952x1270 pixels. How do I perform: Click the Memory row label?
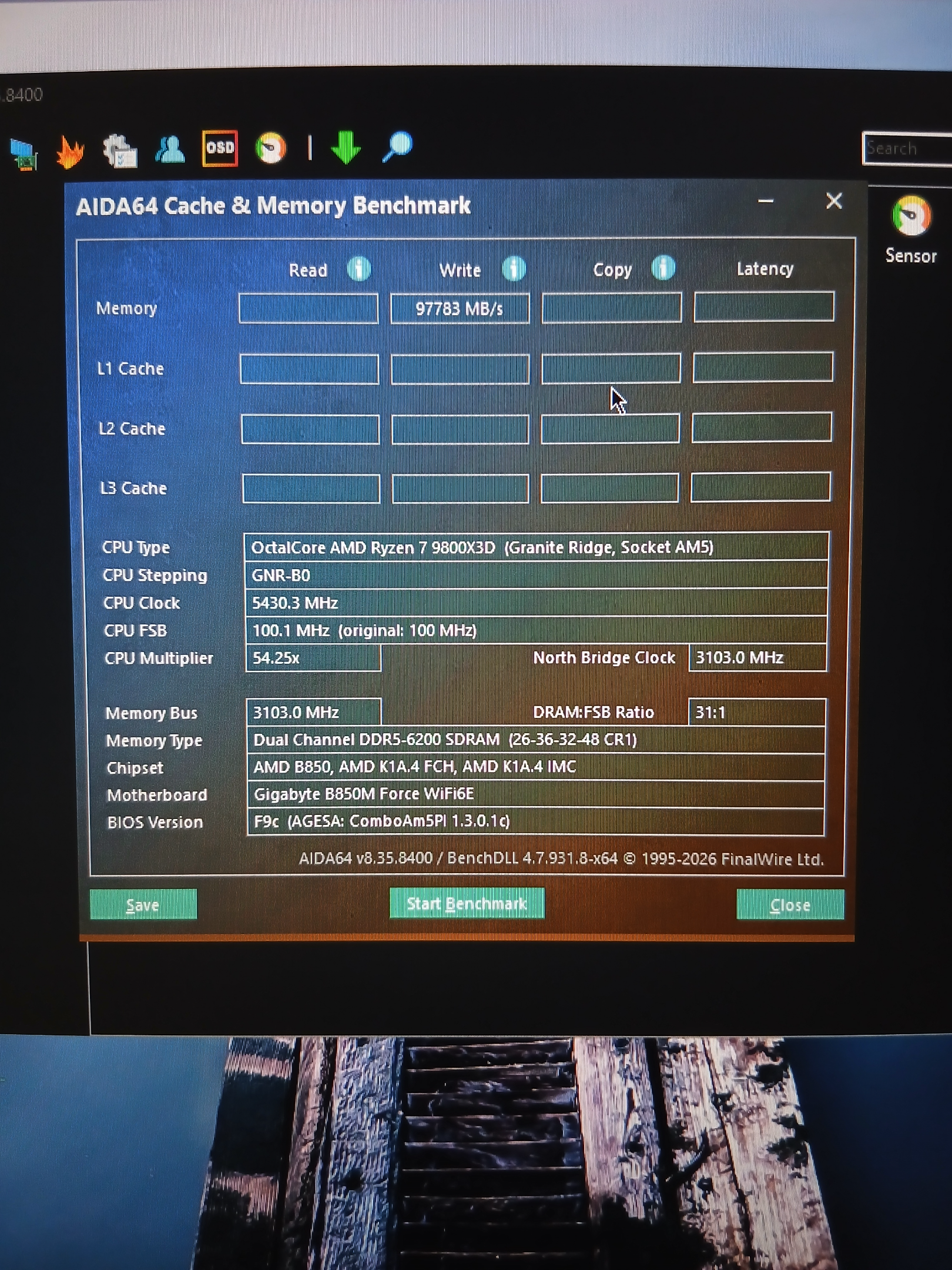point(127,309)
